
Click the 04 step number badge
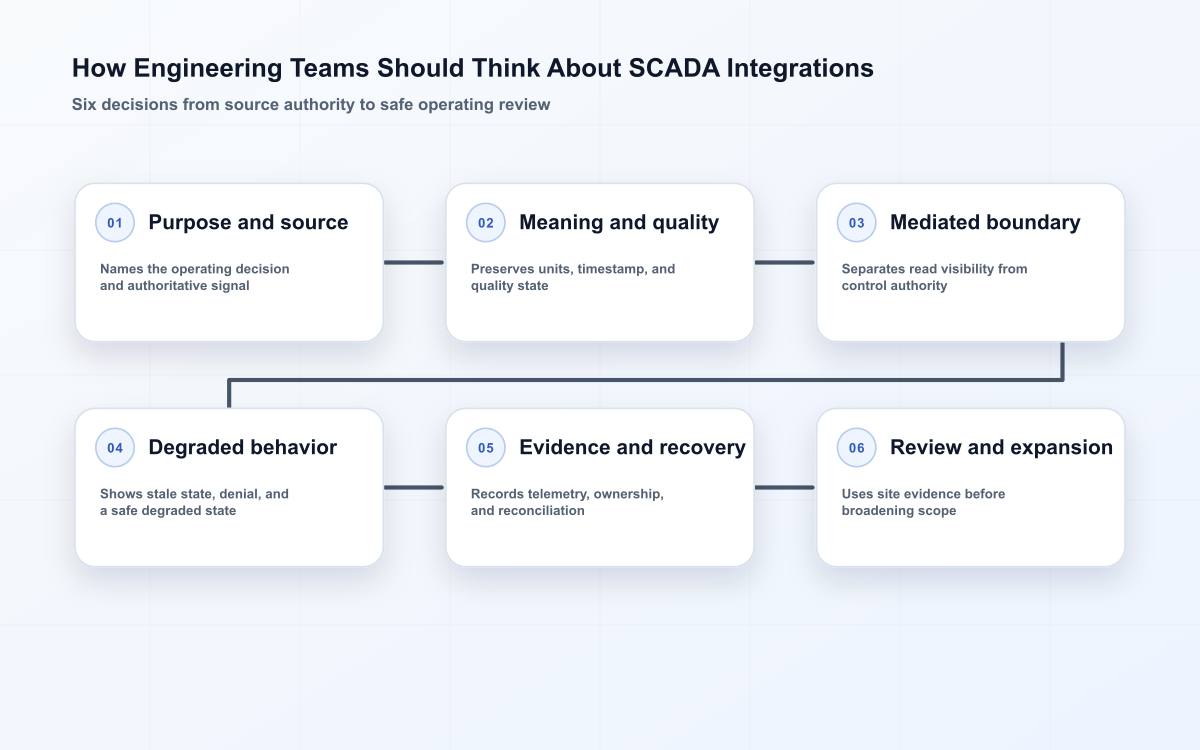point(115,448)
